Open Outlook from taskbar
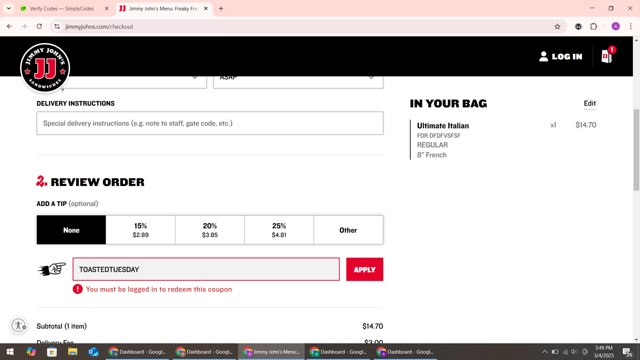The height and width of the screenshot is (360, 640). 93,352
